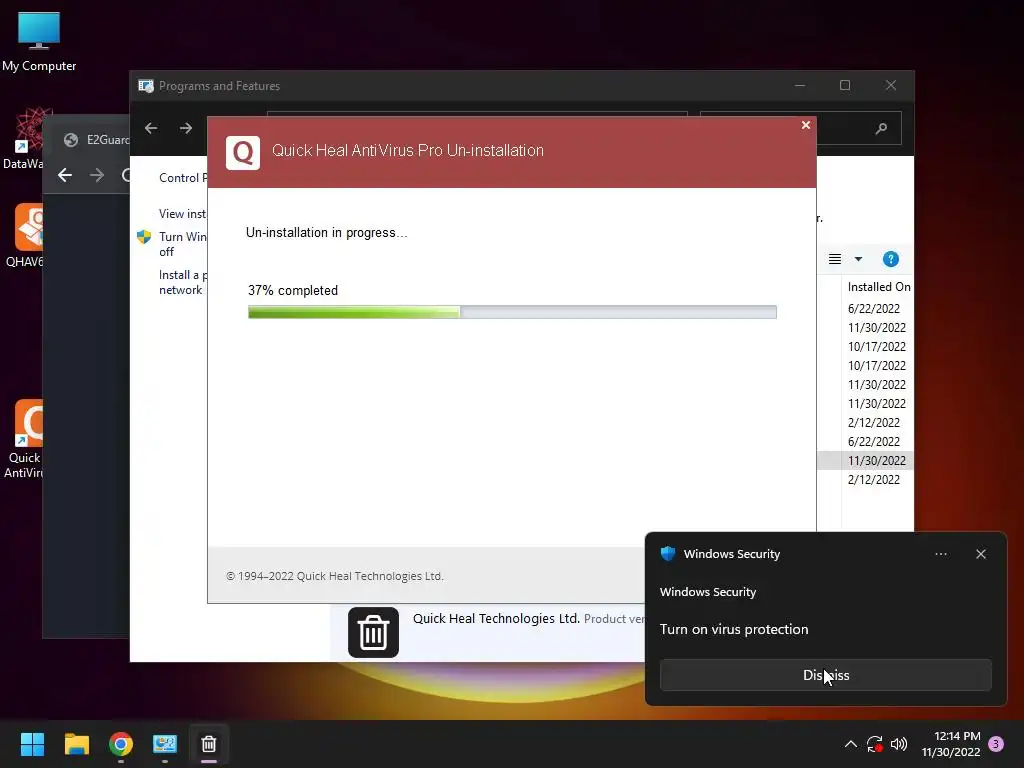The width and height of the screenshot is (1024, 768).
Task: Open File Explorer from taskbar
Action: [76, 744]
